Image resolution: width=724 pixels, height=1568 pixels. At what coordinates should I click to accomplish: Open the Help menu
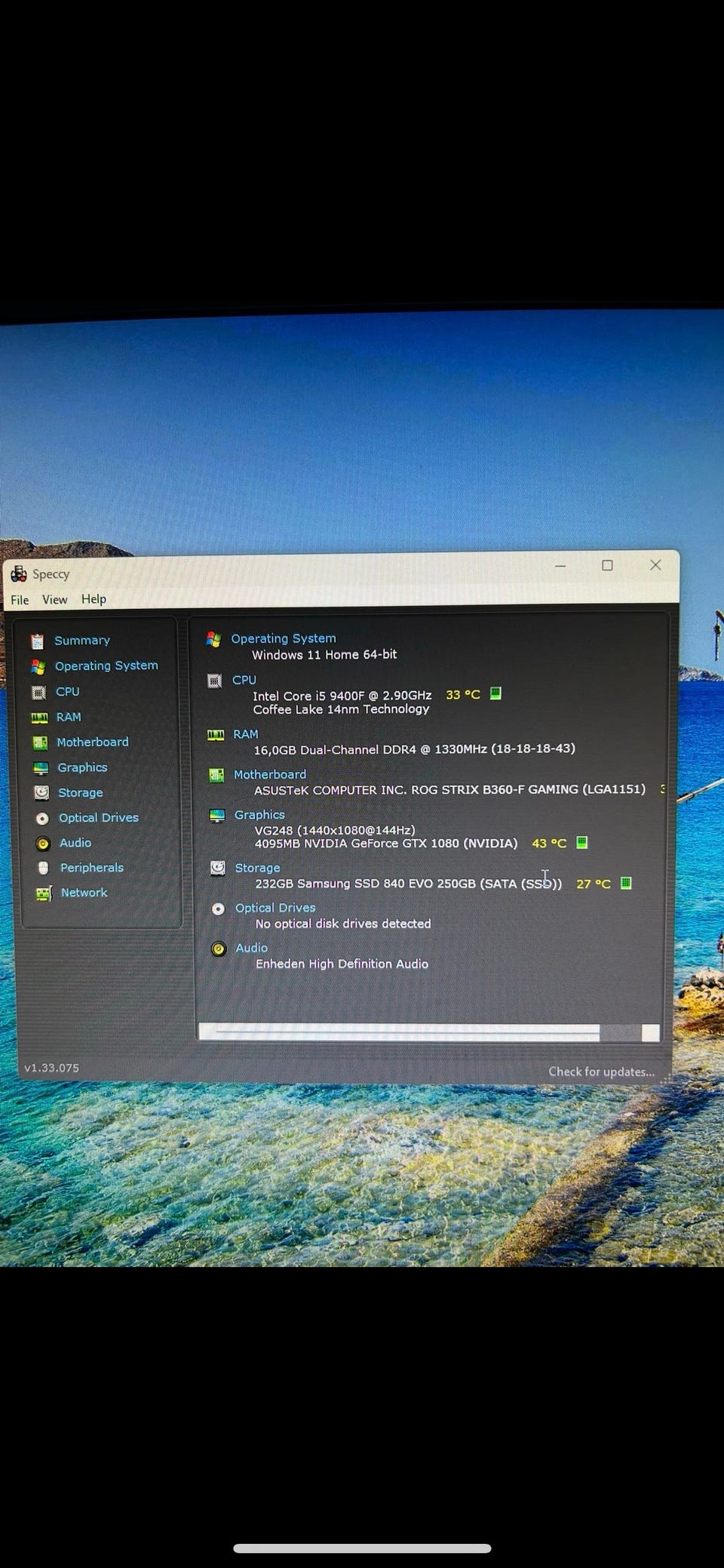click(94, 598)
